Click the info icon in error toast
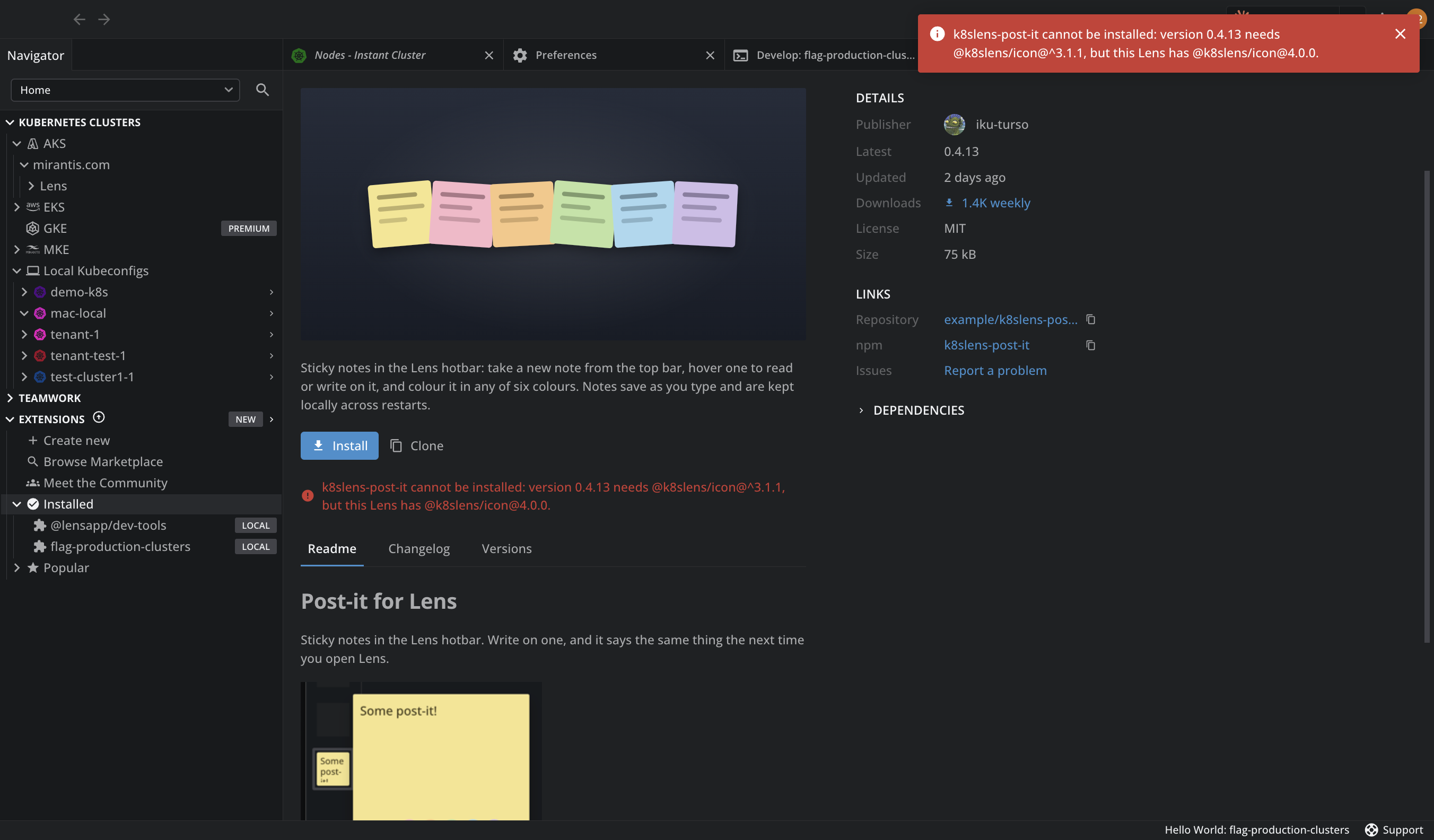The image size is (1434, 840). coord(937,33)
